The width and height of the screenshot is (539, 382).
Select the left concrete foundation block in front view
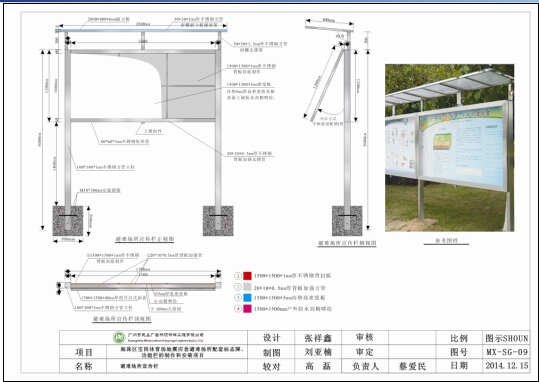point(68,221)
